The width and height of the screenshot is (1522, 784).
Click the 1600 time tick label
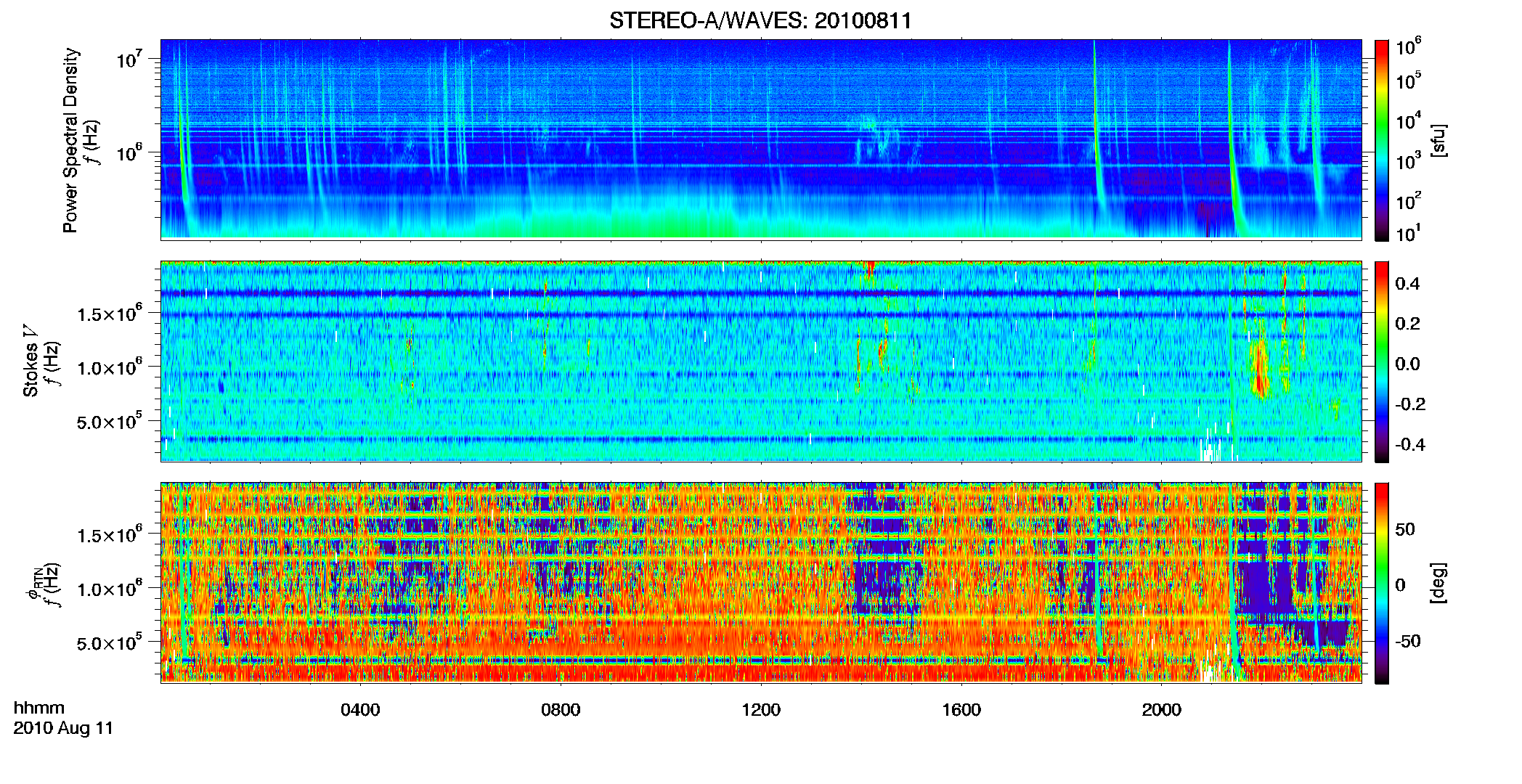click(961, 710)
